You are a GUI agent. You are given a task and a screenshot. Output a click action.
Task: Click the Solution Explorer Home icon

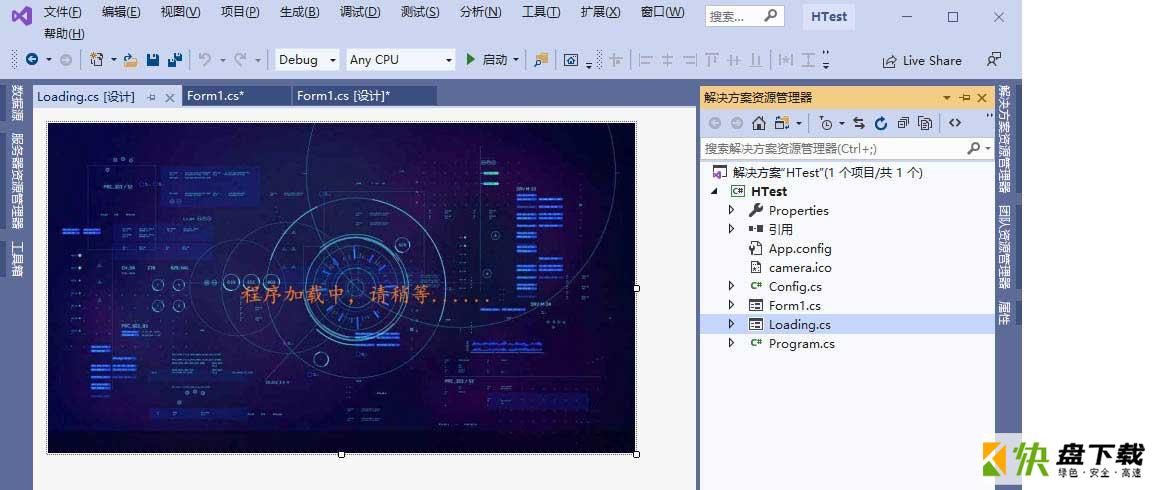pyautogui.click(x=759, y=123)
